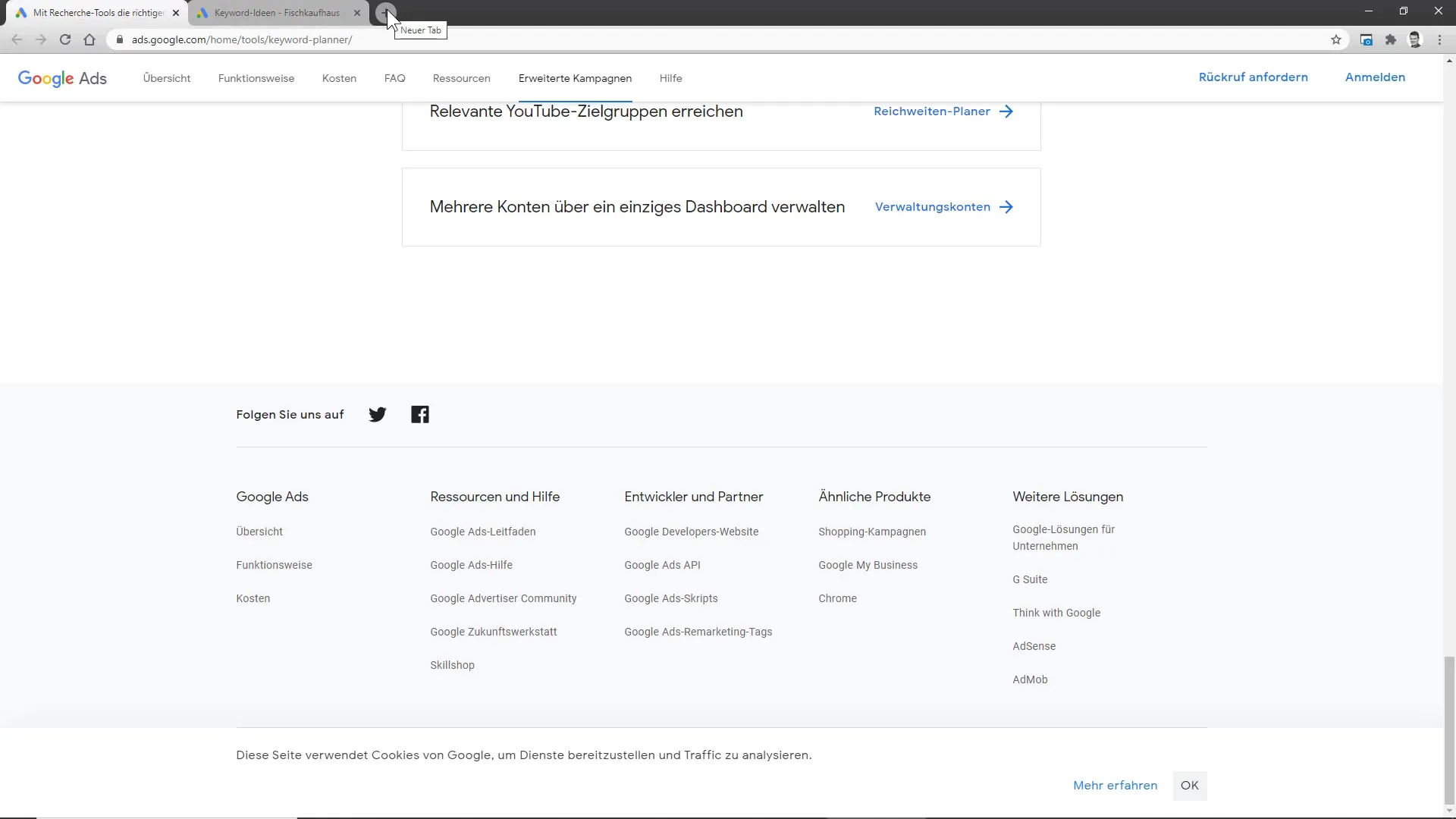The height and width of the screenshot is (819, 1456).
Task: Switch to the Mit Recherche-Tools tab
Action: tap(97, 13)
